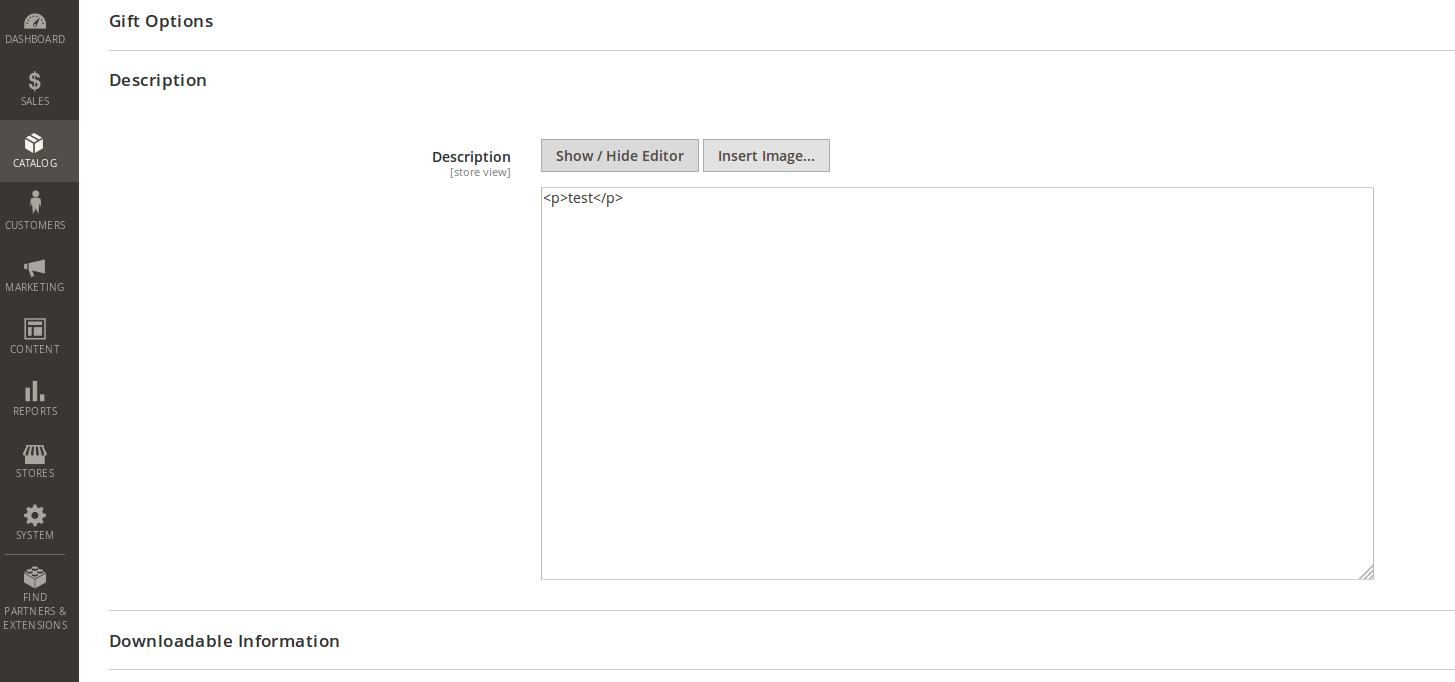
Task: Open the System menu in the sidebar
Action: pos(35,522)
